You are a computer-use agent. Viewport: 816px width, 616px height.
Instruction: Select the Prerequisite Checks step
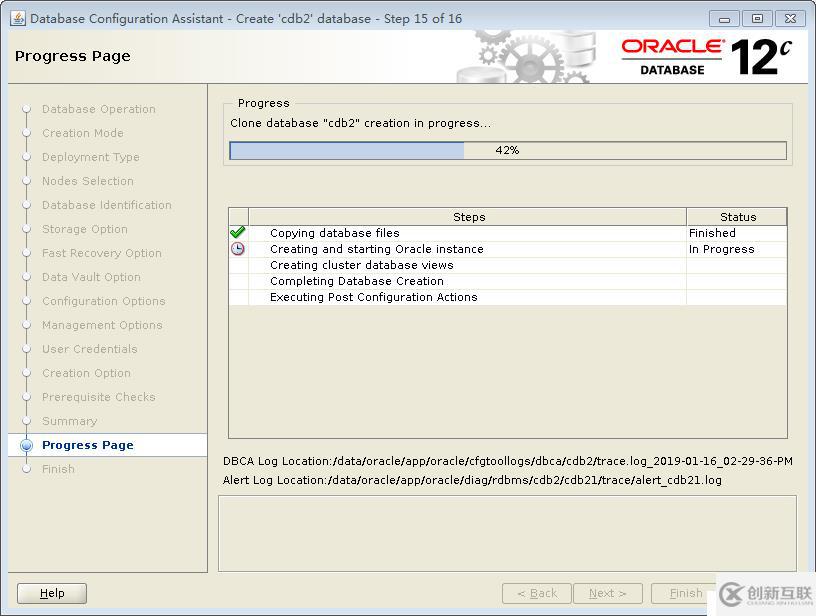99,397
